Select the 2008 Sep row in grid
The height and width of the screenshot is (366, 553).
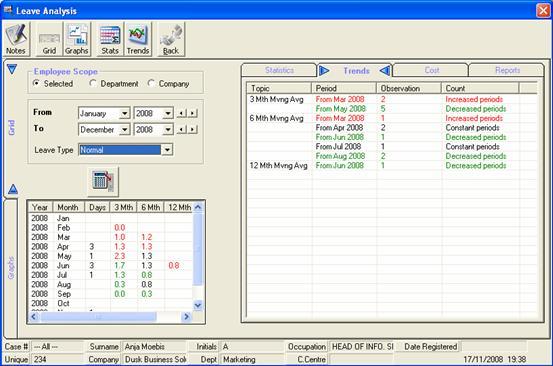pos(111,294)
